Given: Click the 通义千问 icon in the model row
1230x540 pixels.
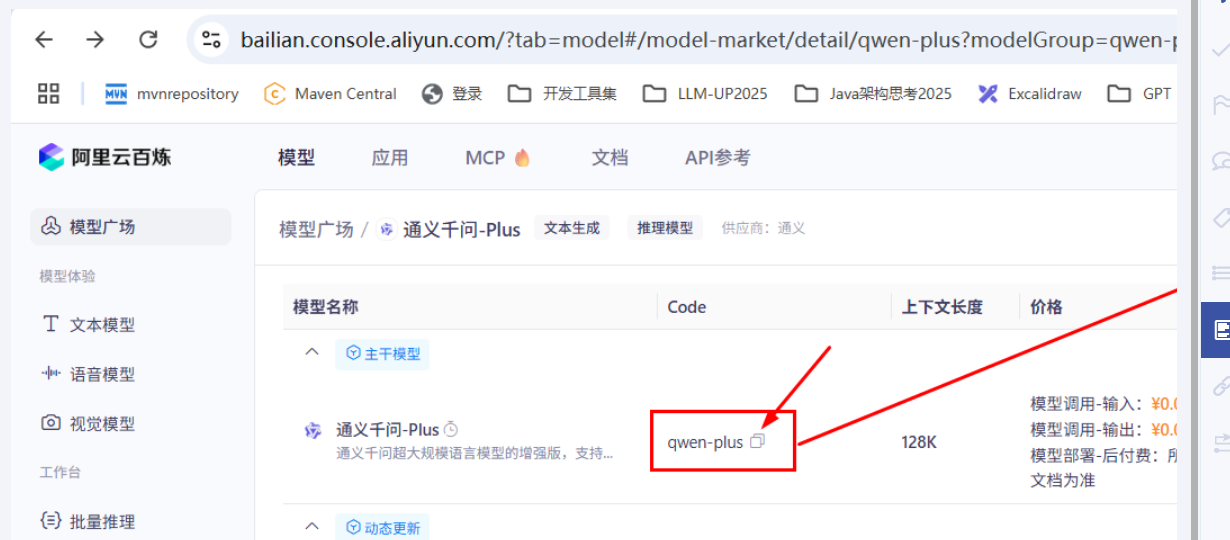Looking at the screenshot, I should [x=313, y=431].
